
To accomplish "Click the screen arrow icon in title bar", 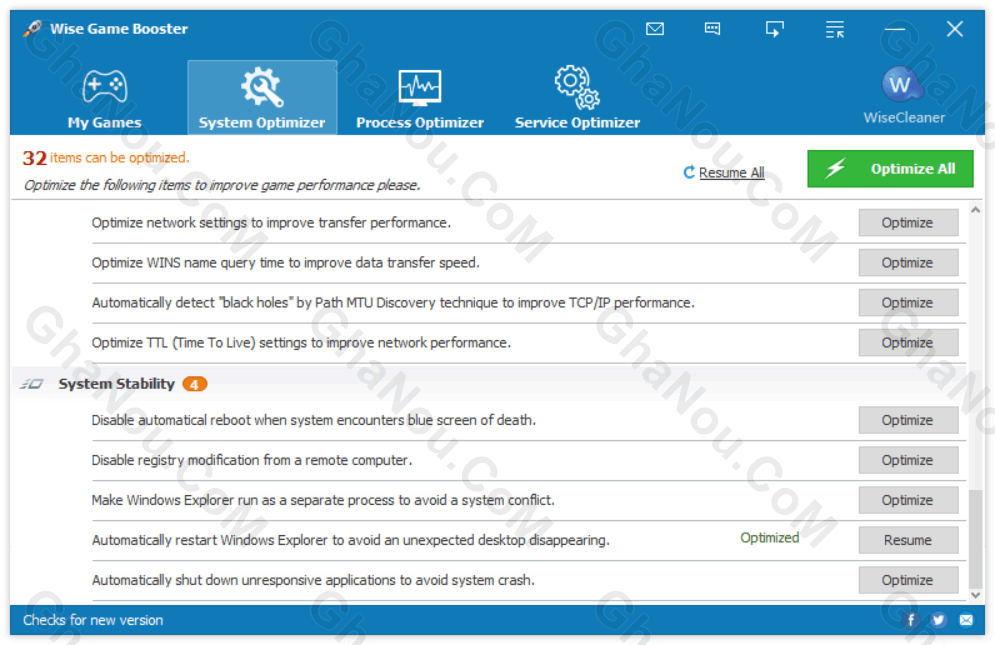I will coord(774,29).
